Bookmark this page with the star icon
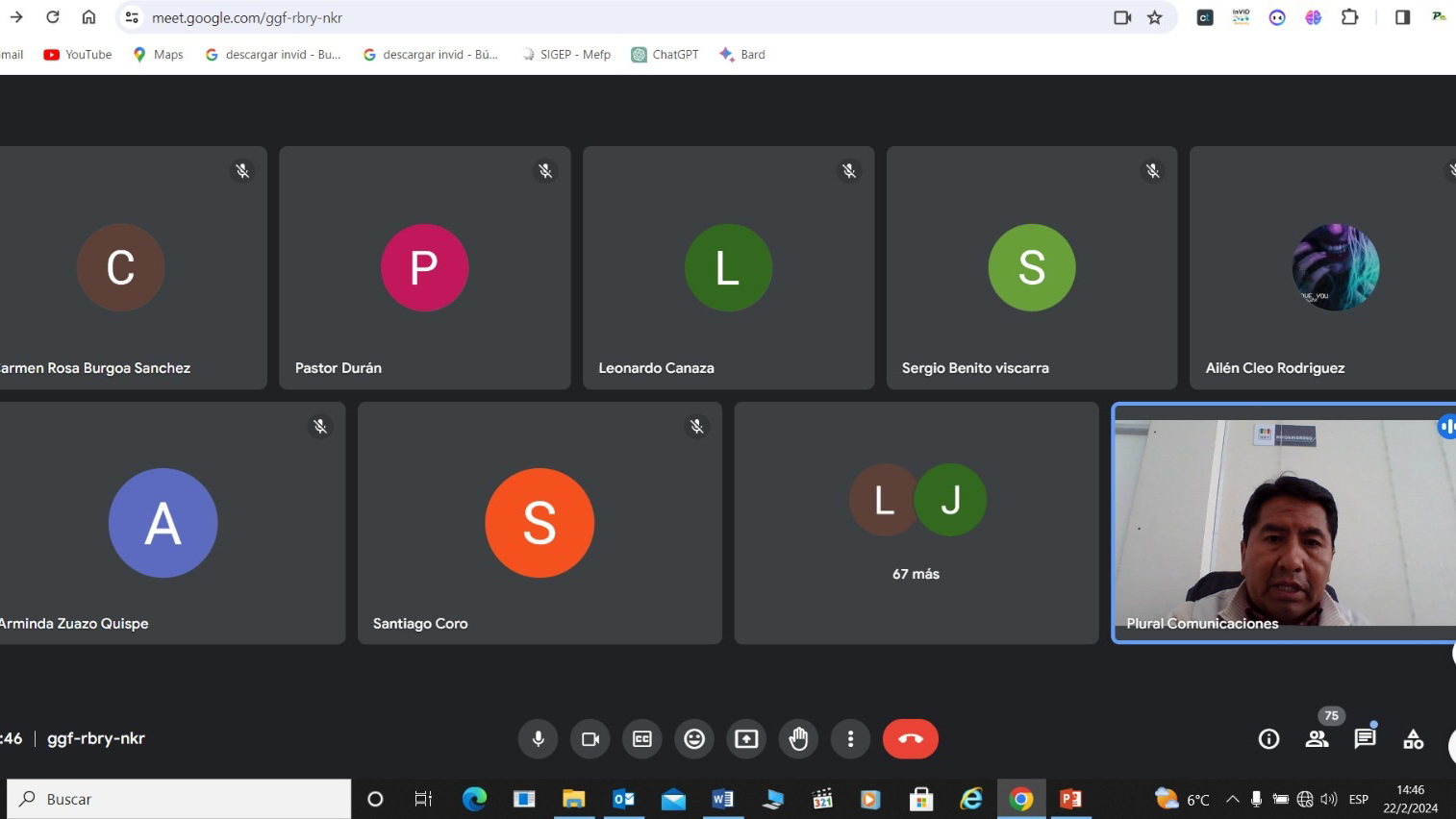This screenshot has width=1456, height=819. (x=1155, y=17)
